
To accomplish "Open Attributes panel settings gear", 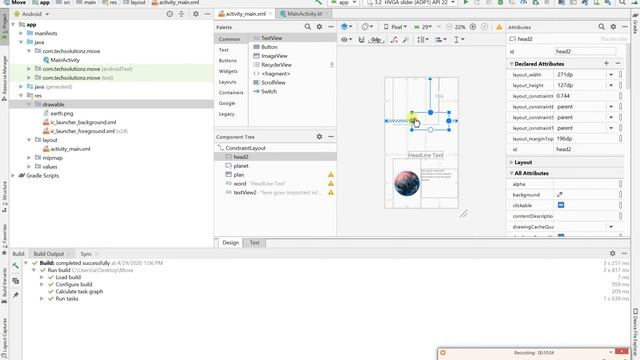I will pyautogui.click(x=613, y=27).
